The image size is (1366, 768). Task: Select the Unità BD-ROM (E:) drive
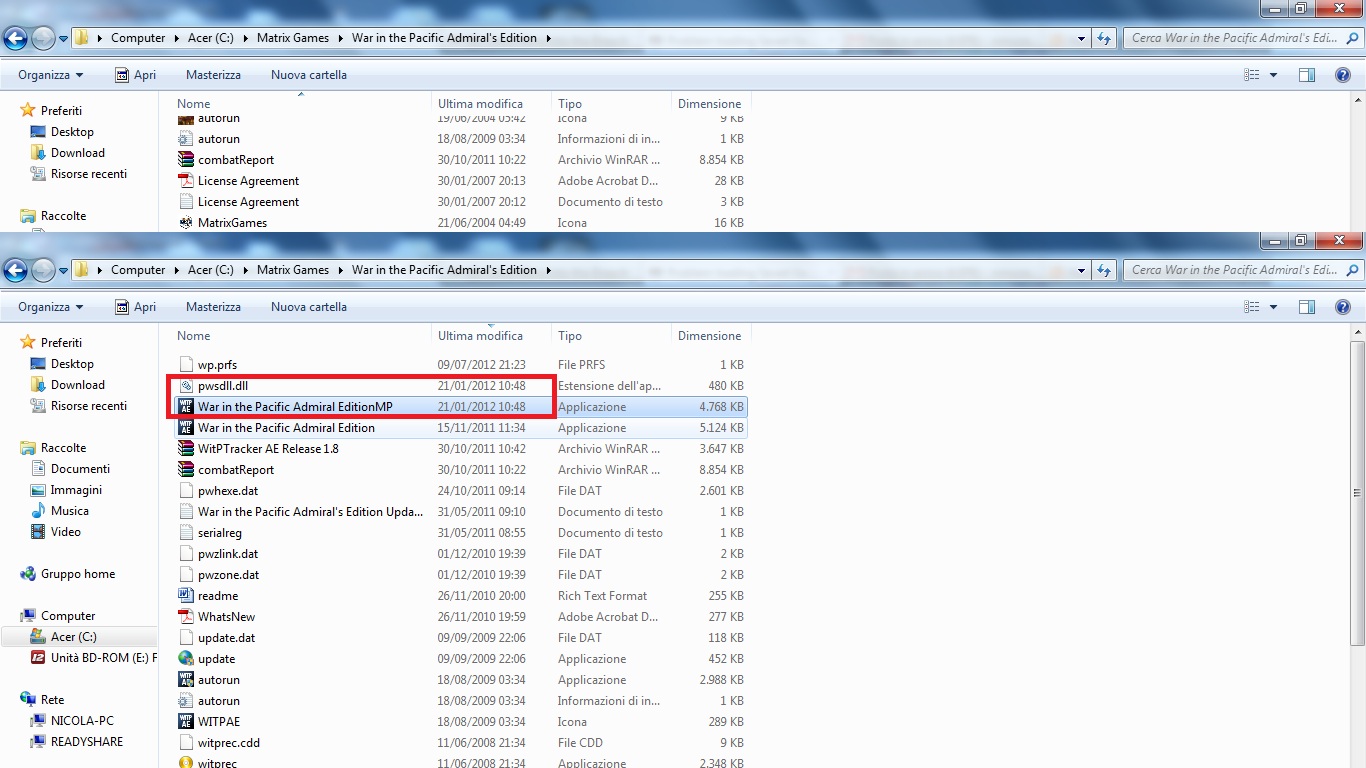pos(93,658)
